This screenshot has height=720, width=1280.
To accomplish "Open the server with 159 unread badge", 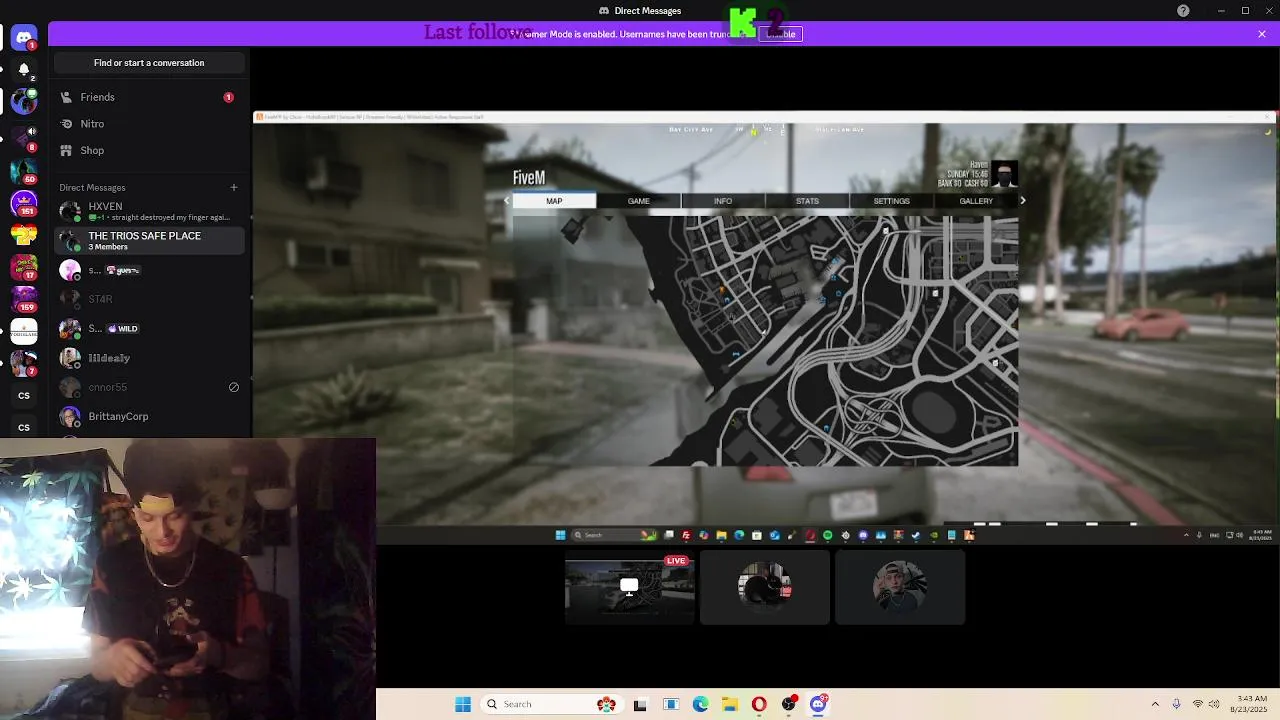I will tap(24, 298).
